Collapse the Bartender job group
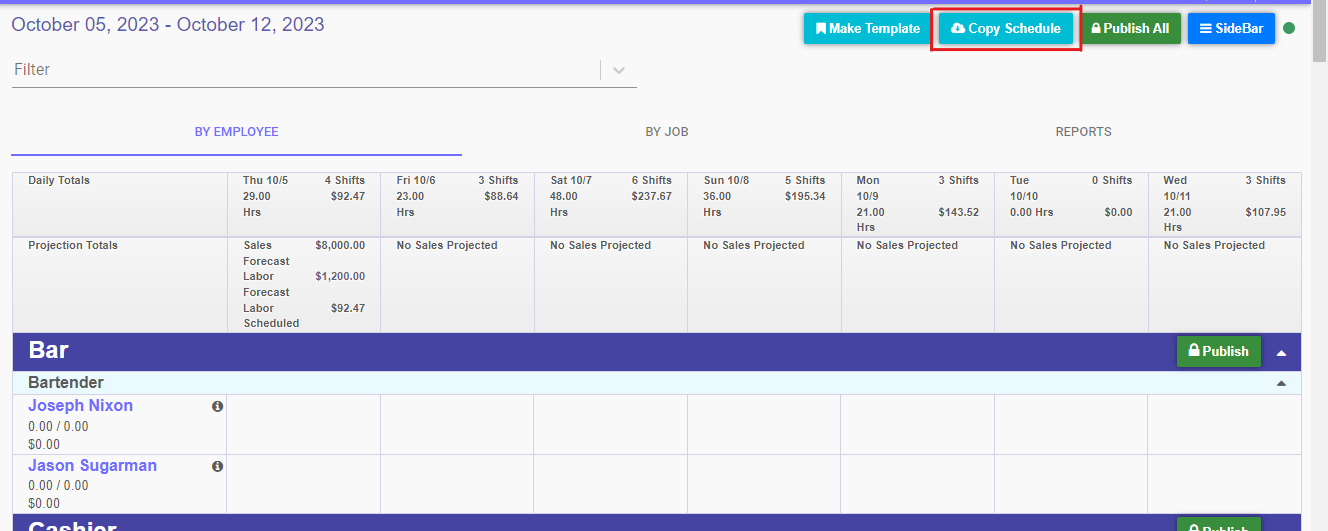 [1282, 384]
